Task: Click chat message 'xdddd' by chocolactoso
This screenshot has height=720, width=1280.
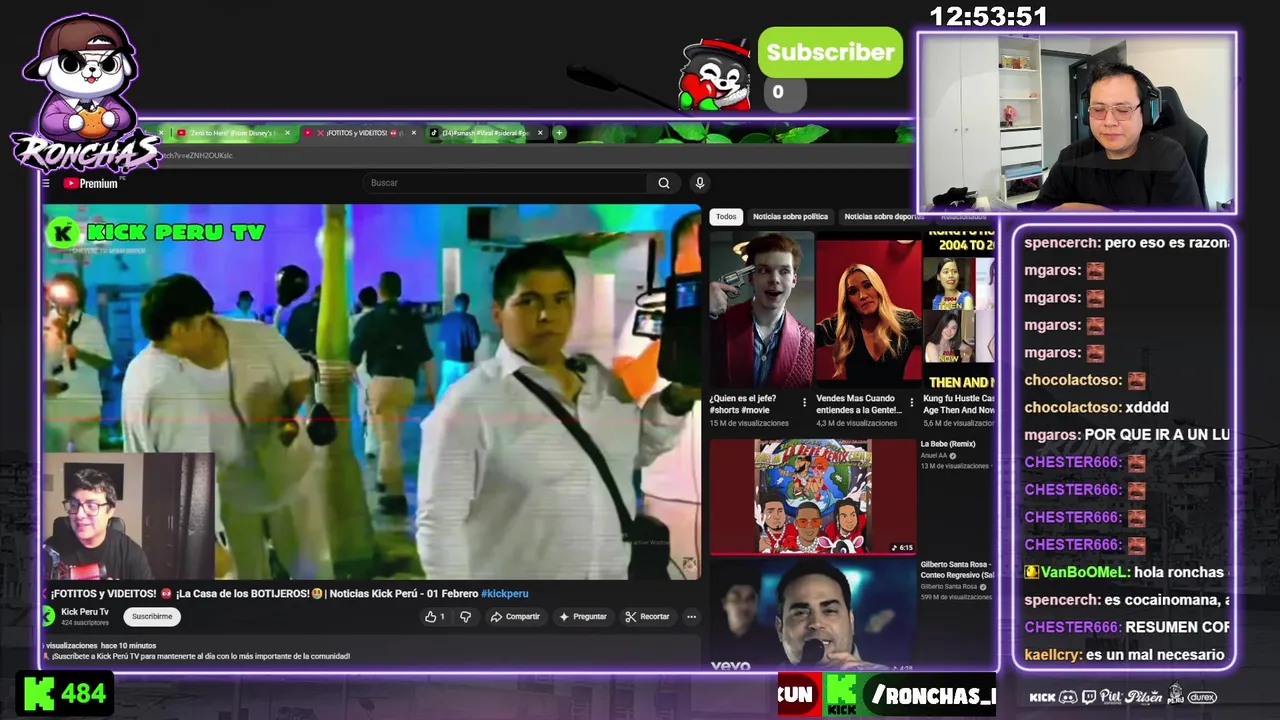Action: pos(1147,407)
